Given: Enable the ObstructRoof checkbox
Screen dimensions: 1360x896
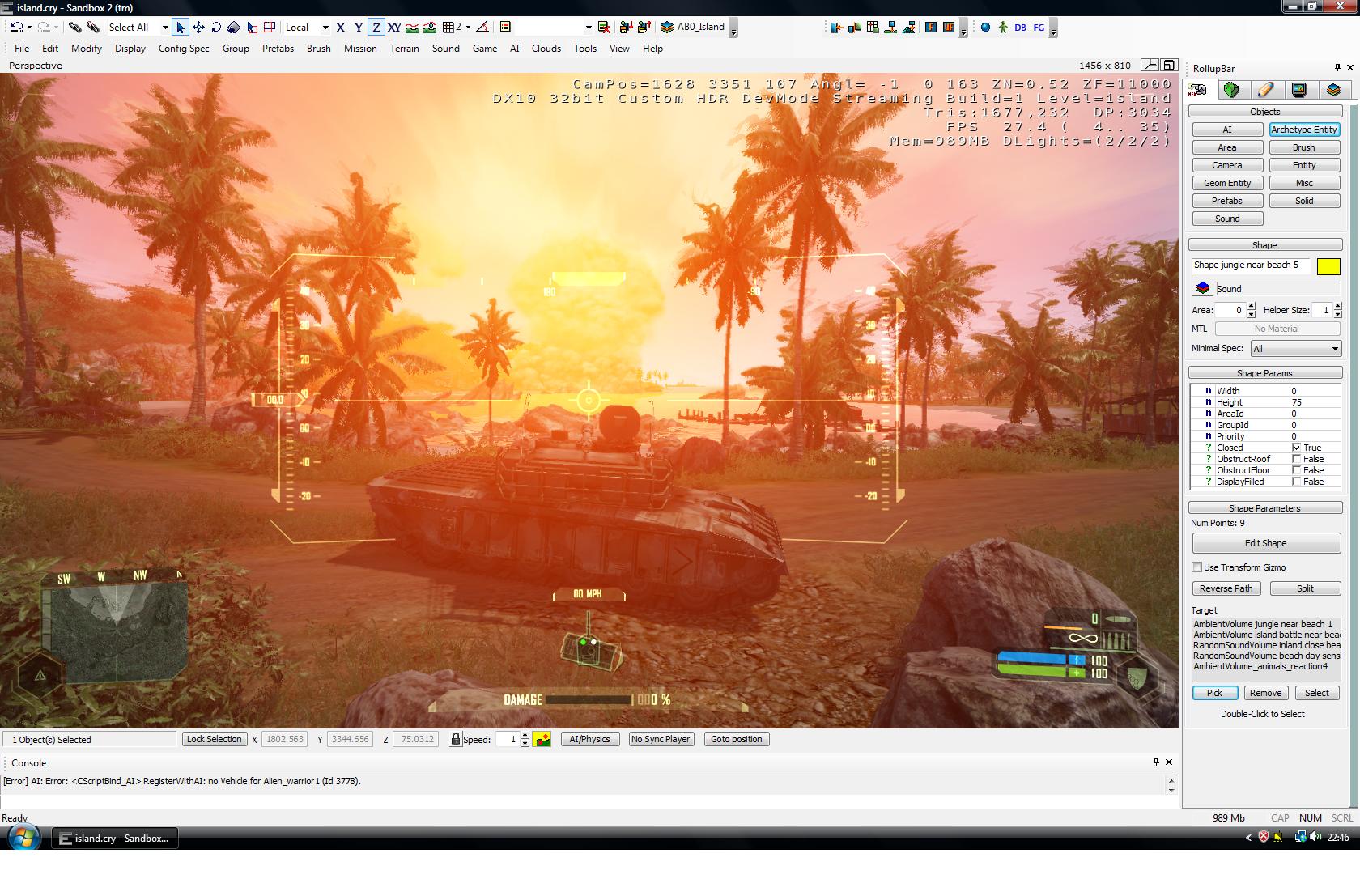Looking at the screenshot, I should pos(1296,459).
